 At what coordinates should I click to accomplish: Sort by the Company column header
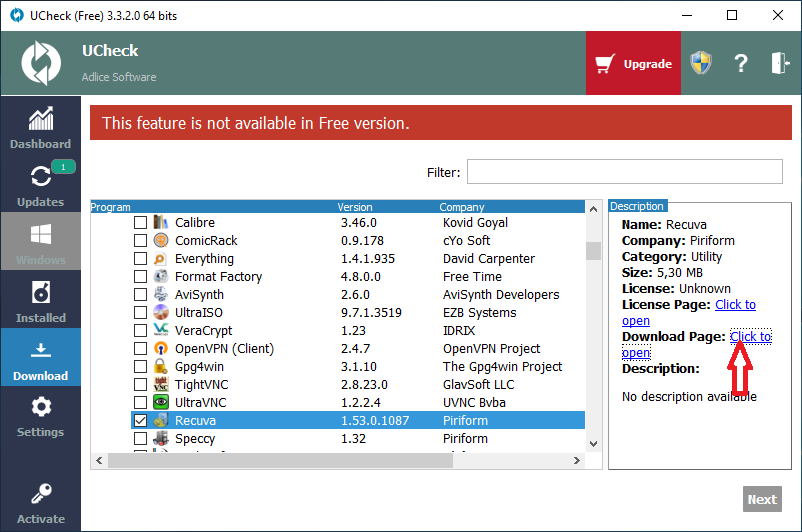[x=461, y=207]
